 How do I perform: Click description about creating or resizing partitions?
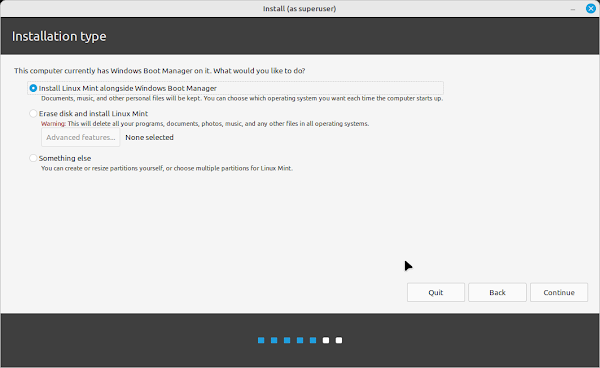167,168
